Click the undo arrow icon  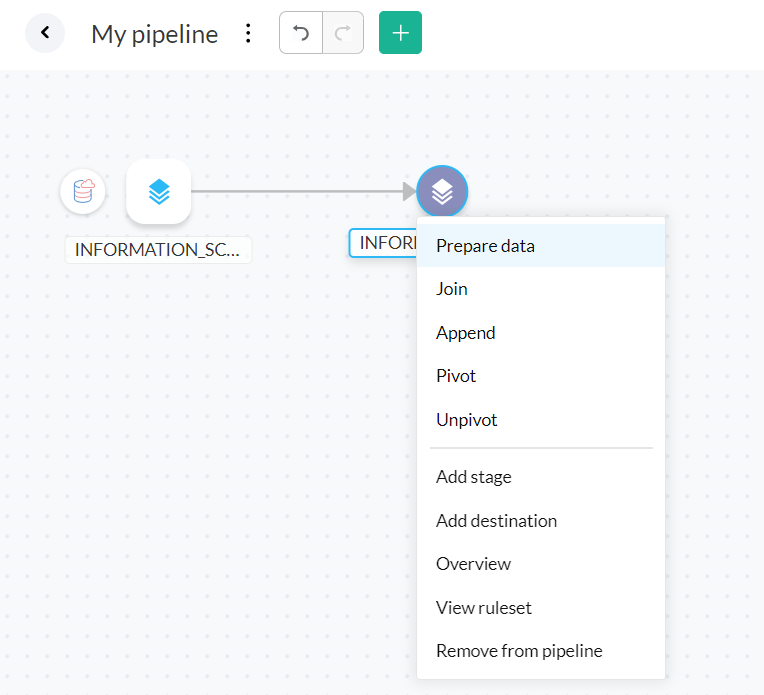click(x=301, y=33)
